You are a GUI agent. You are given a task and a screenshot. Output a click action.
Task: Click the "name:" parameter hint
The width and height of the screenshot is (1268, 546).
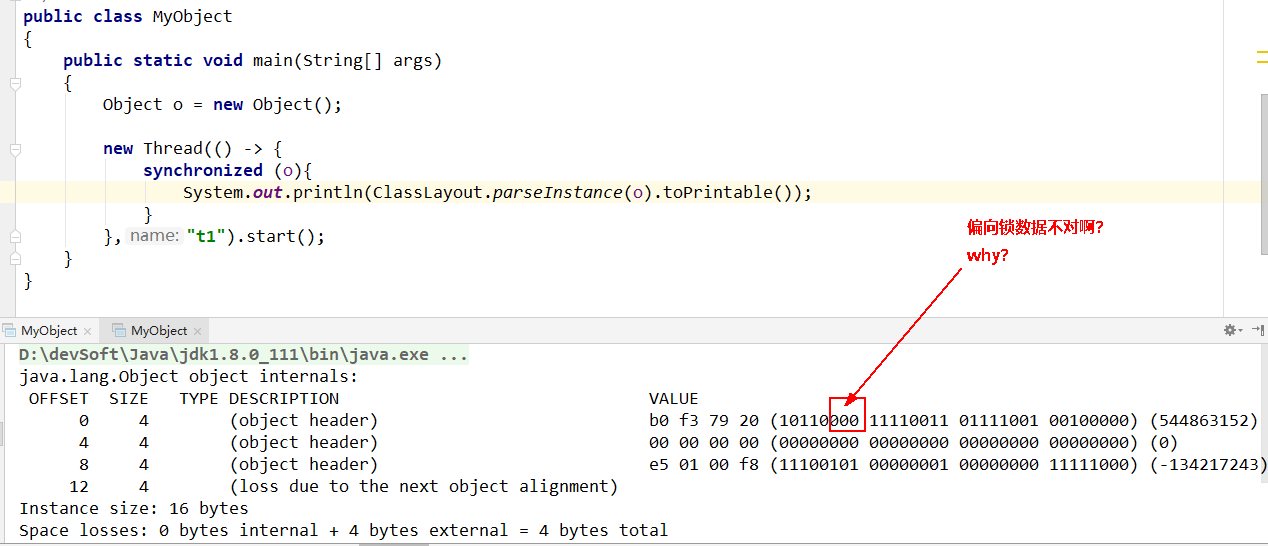coord(153,236)
